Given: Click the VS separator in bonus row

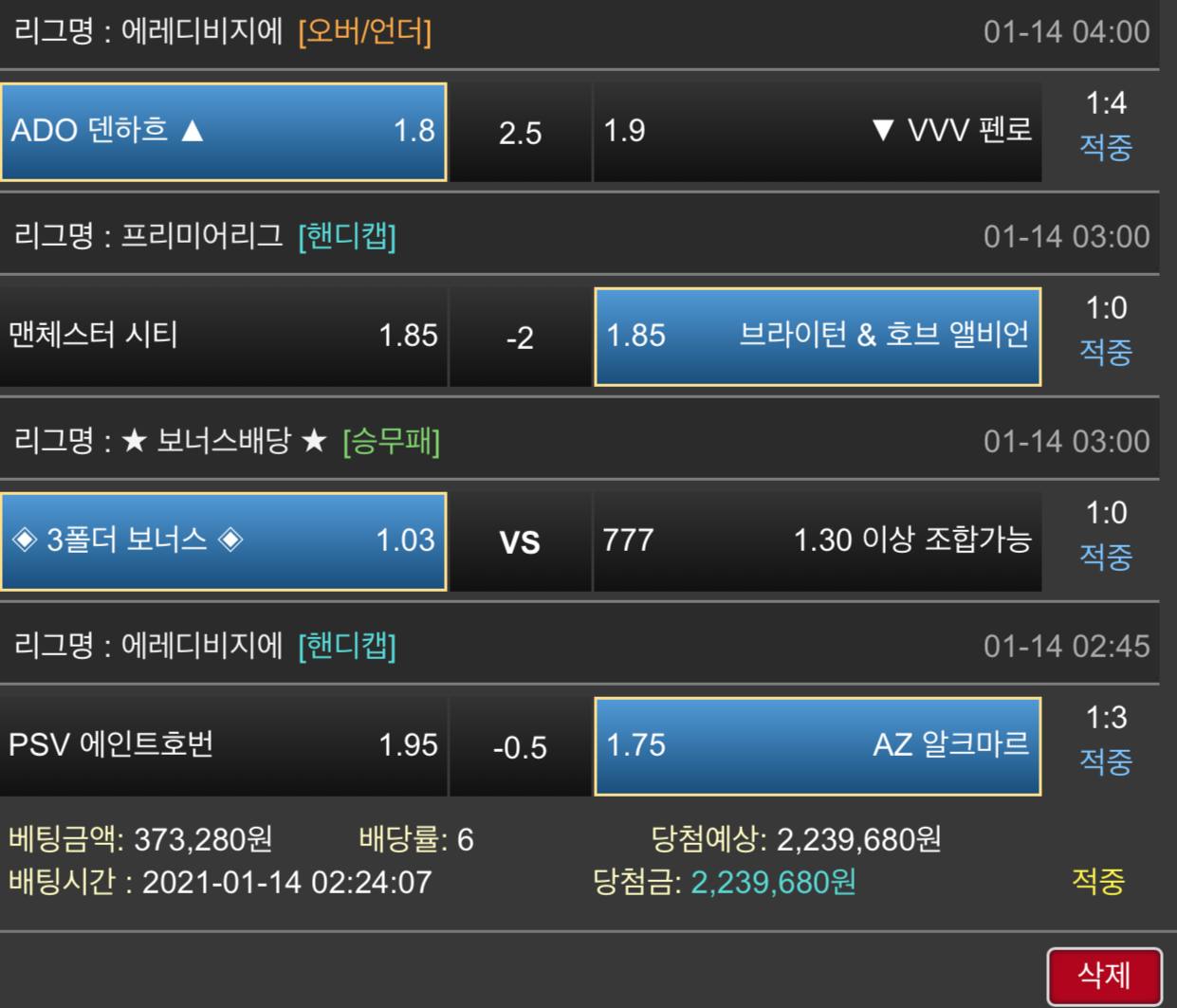Looking at the screenshot, I should pos(520,542).
